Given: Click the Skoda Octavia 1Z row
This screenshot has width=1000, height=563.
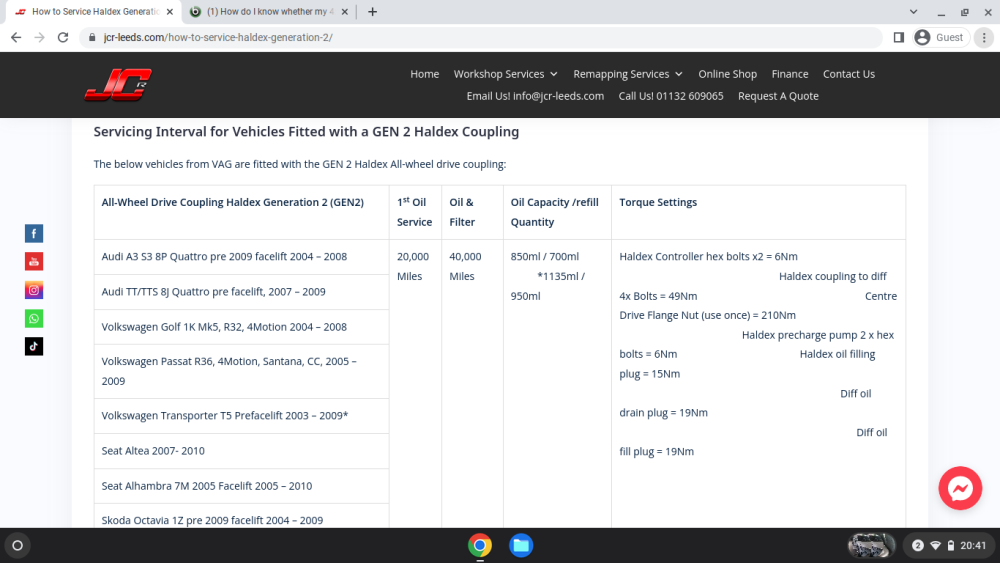Looking at the screenshot, I should coord(242,516).
